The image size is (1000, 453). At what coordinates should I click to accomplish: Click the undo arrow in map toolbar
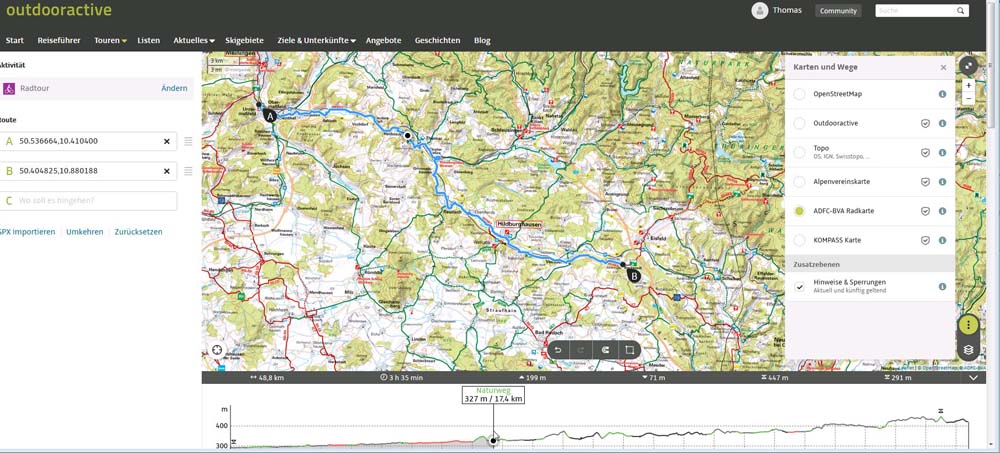[x=558, y=350]
